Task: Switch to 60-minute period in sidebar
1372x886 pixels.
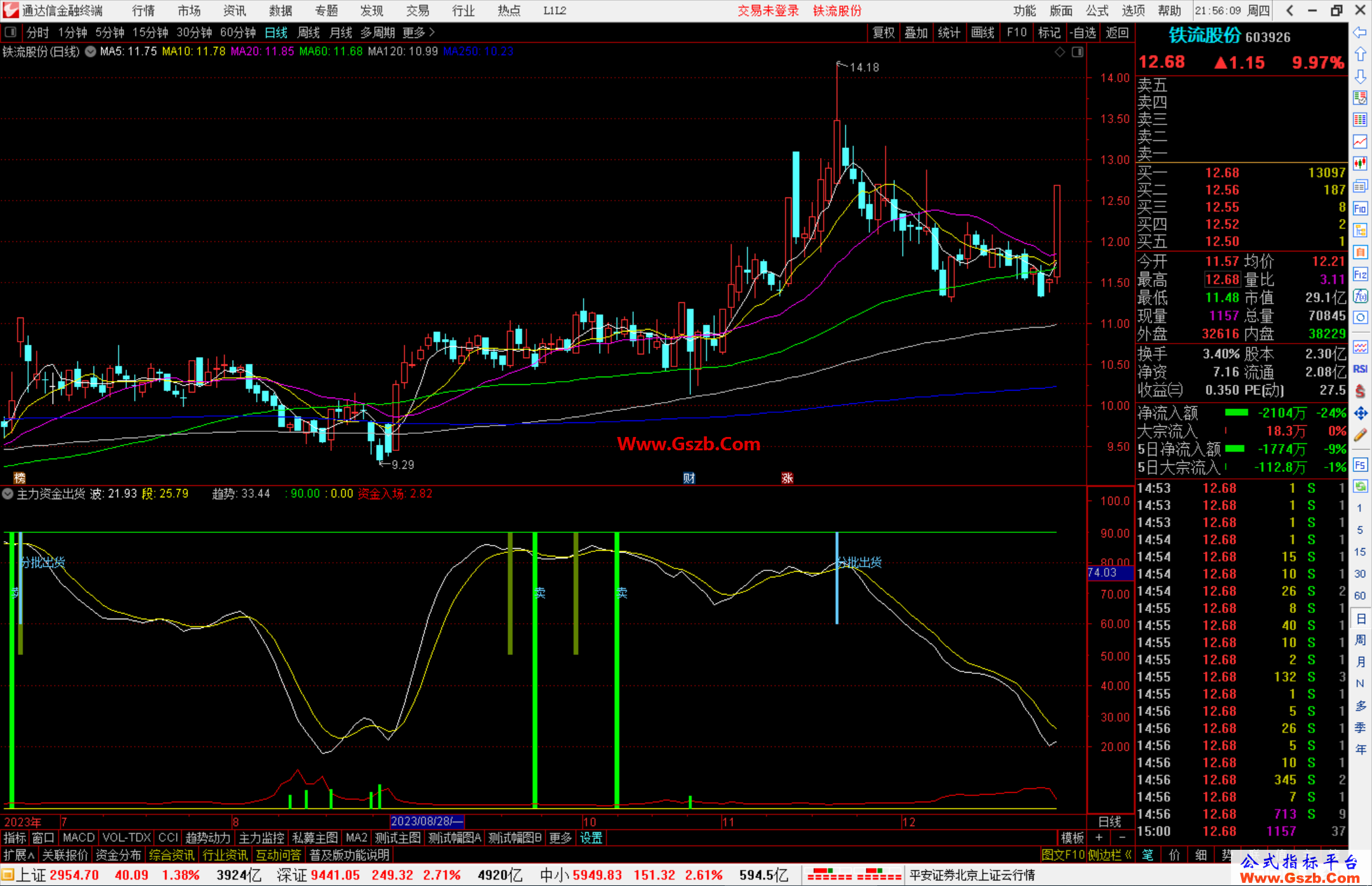Action: tap(1359, 596)
